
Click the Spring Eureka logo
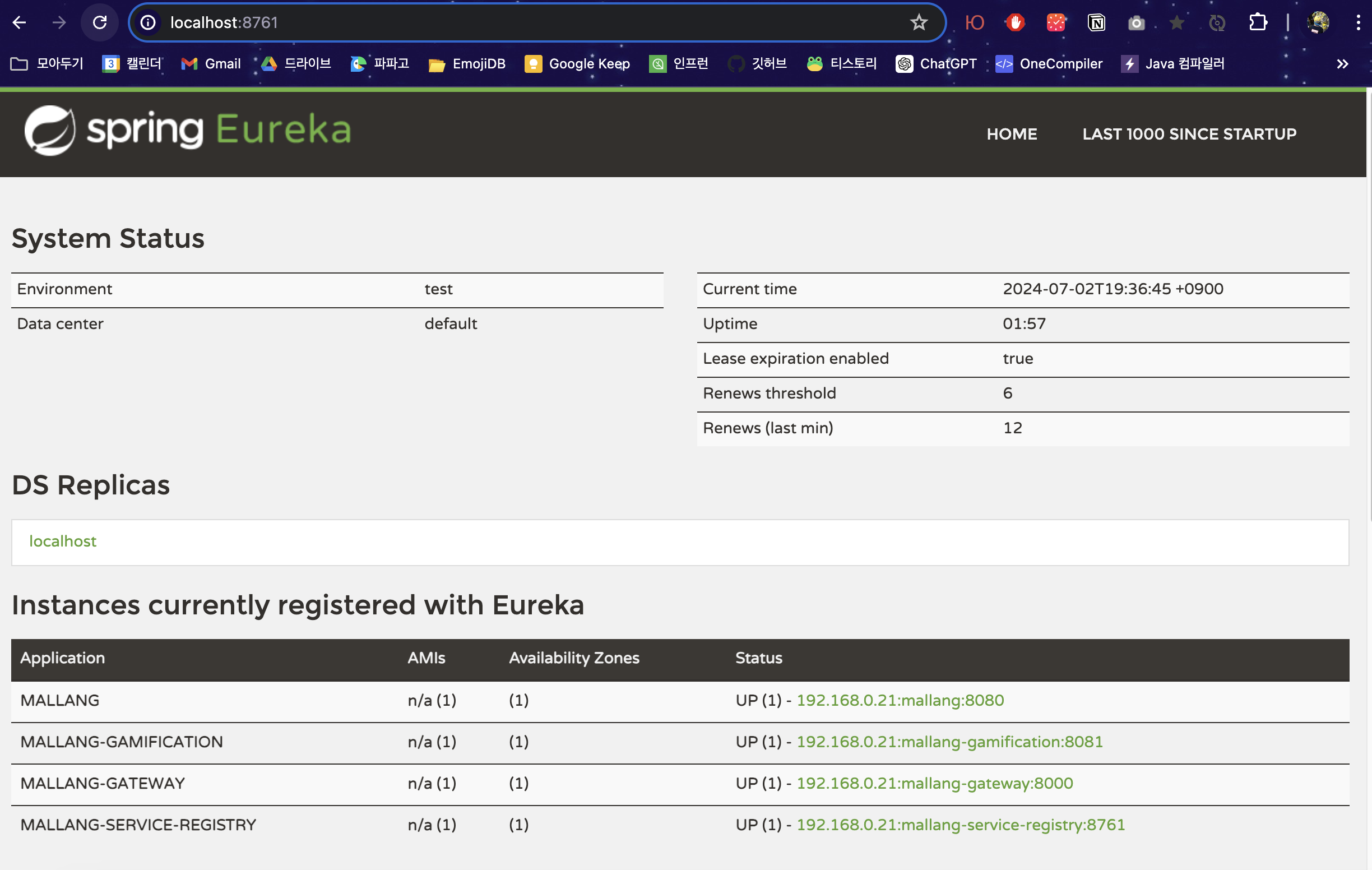click(x=187, y=131)
